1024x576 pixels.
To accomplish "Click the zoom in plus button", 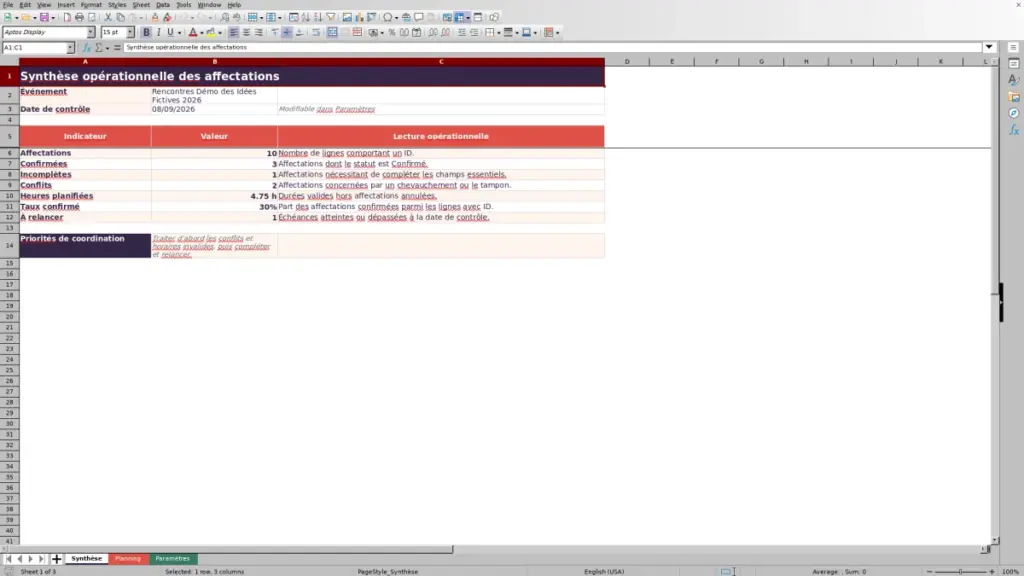I will 992,571.
